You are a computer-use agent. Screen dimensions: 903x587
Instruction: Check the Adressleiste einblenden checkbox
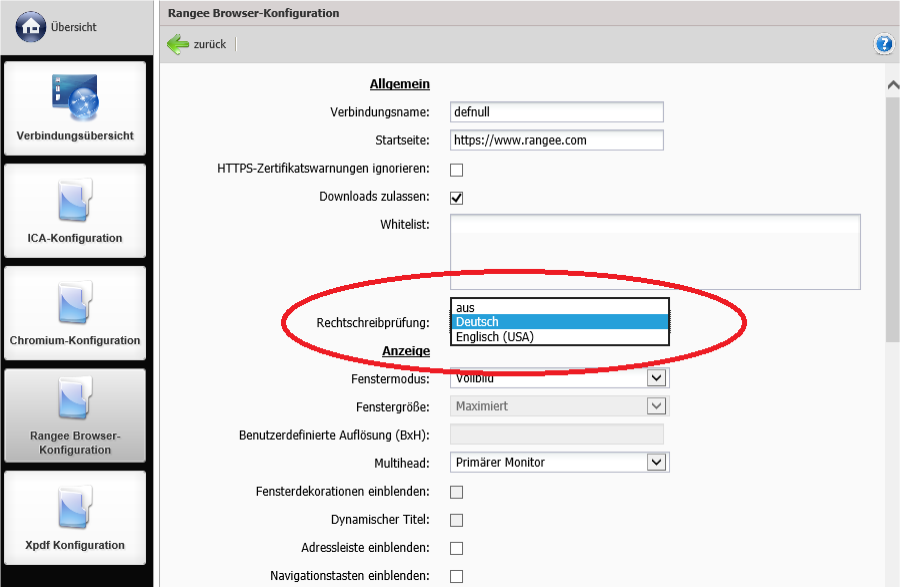456,548
